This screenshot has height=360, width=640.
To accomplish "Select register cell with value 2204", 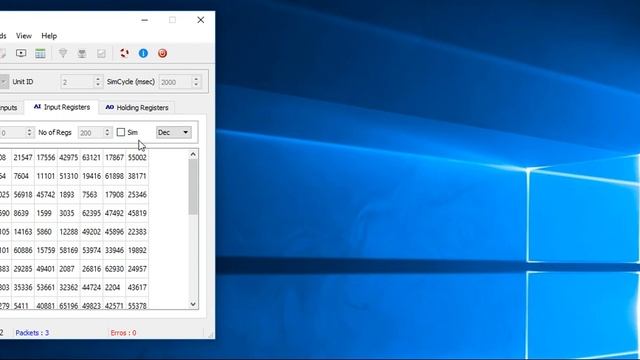I will click(x=114, y=287).
